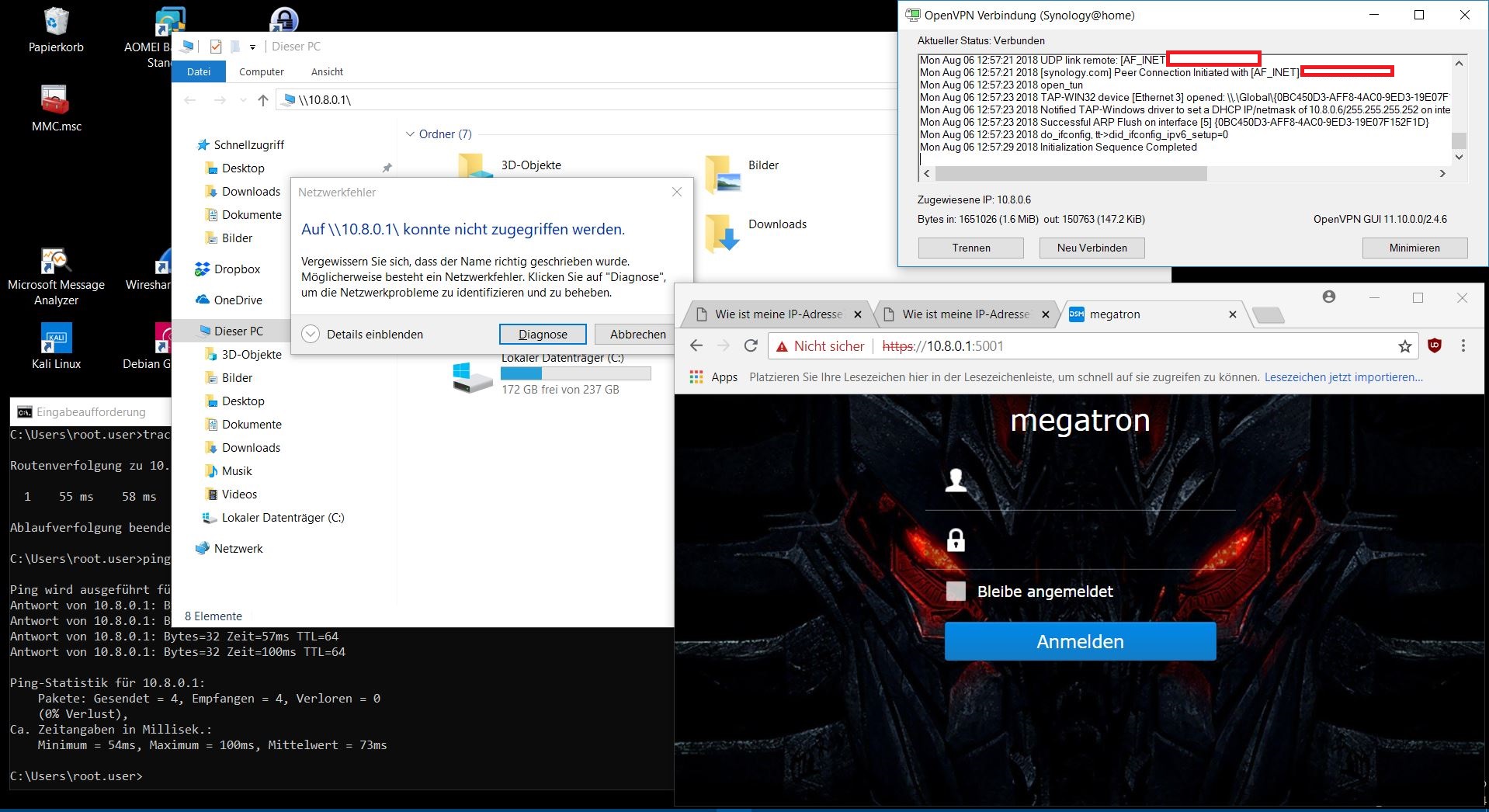Open recent locations dropdown in Explorer
This screenshot has width=1489, height=812.
(x=243, y=100)
